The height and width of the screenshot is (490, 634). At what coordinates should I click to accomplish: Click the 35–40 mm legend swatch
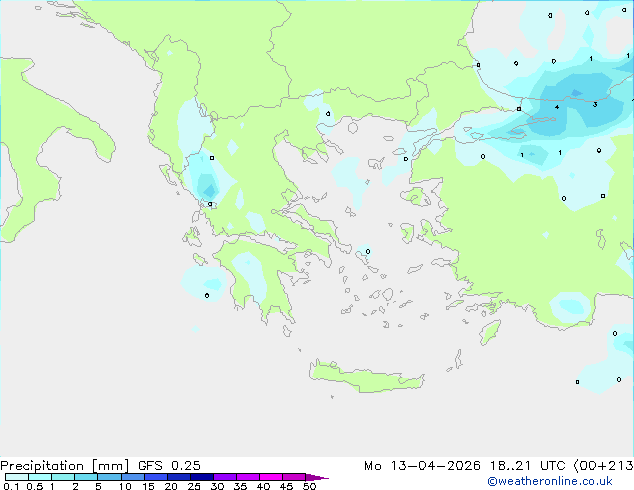(248, 477)
